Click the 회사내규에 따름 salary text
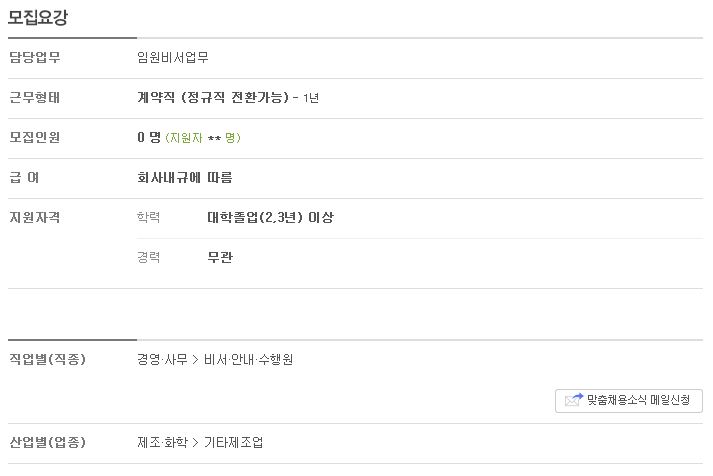 185,177
